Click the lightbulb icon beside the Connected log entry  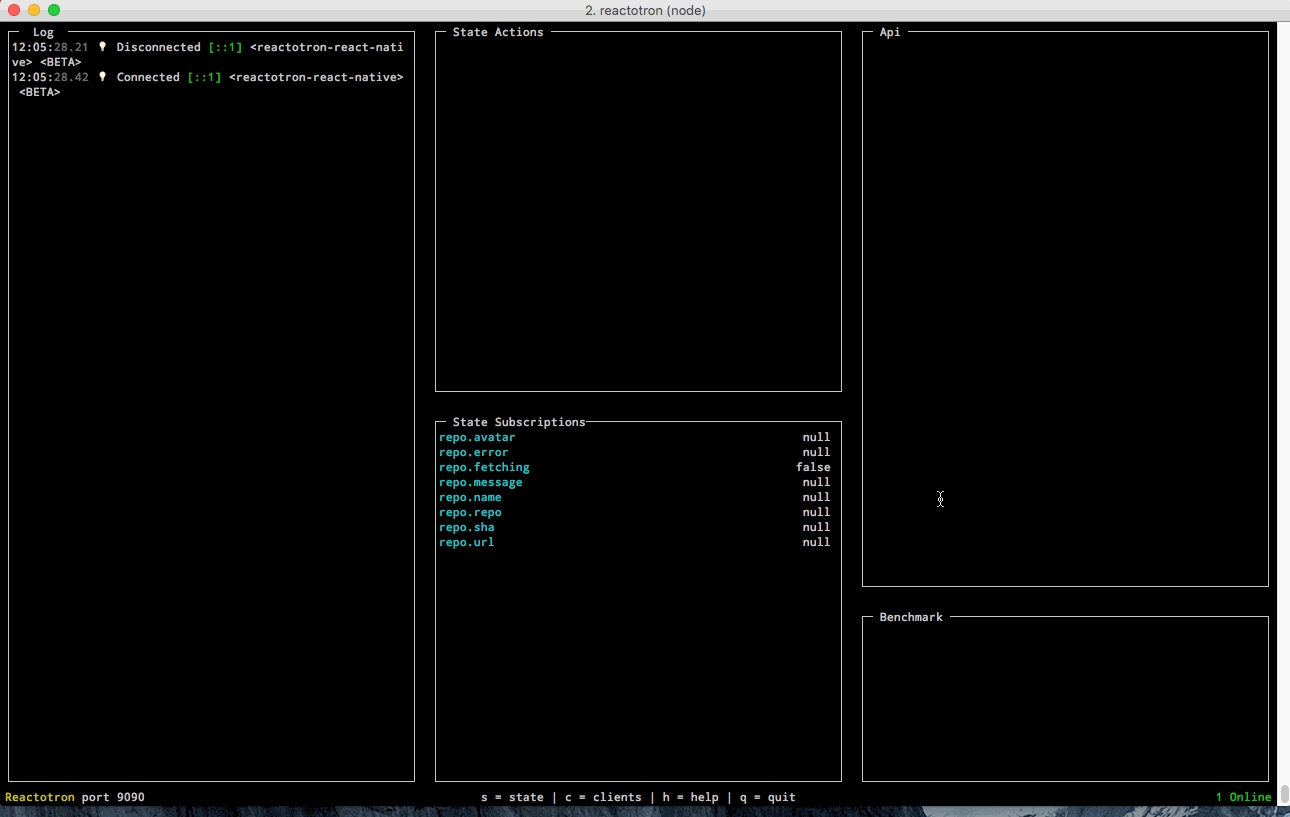pyautogui.click(x=102, y=77)
